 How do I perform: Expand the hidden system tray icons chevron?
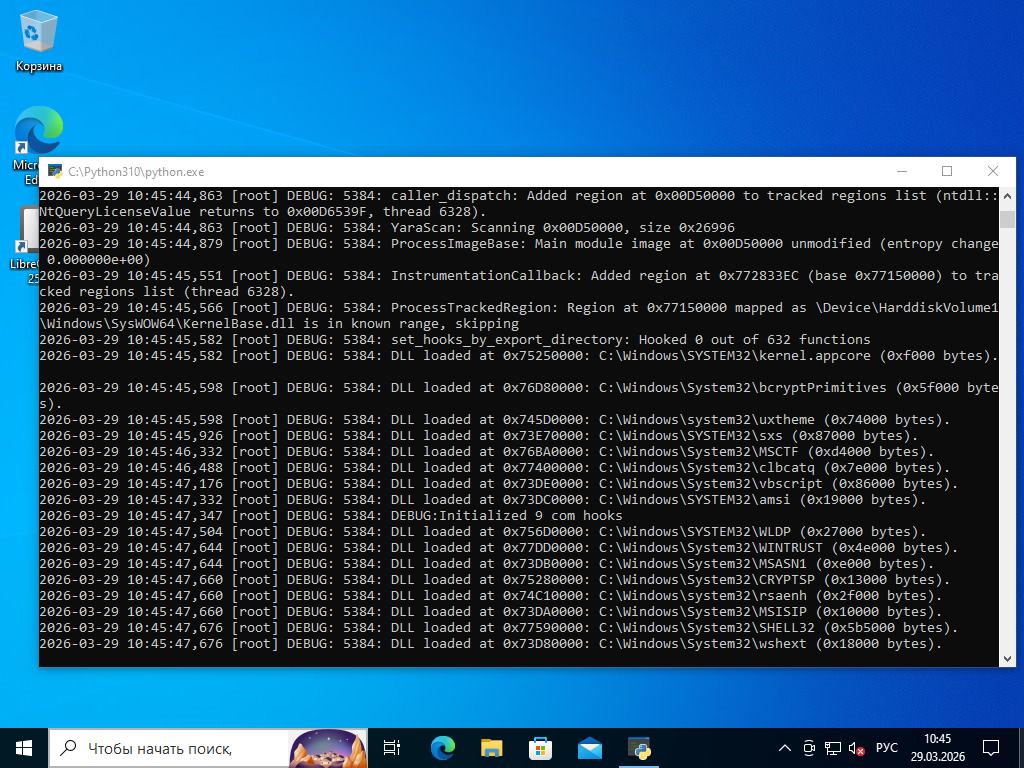coord(785,747)
